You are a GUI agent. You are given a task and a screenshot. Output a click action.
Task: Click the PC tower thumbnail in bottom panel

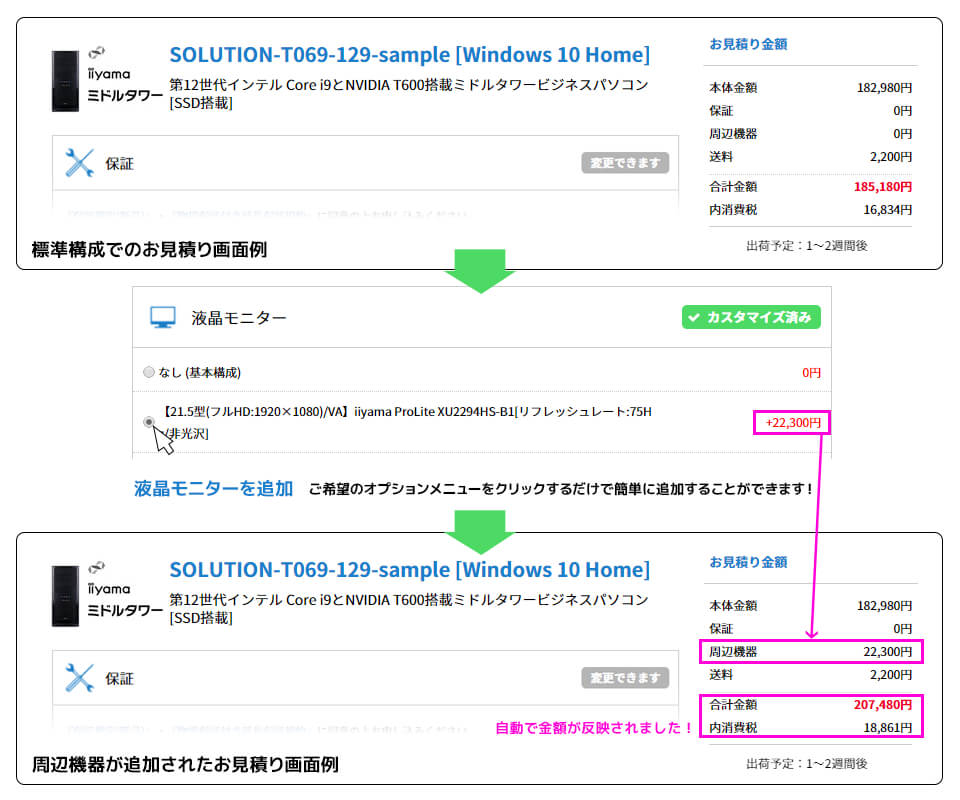[66, 596]
